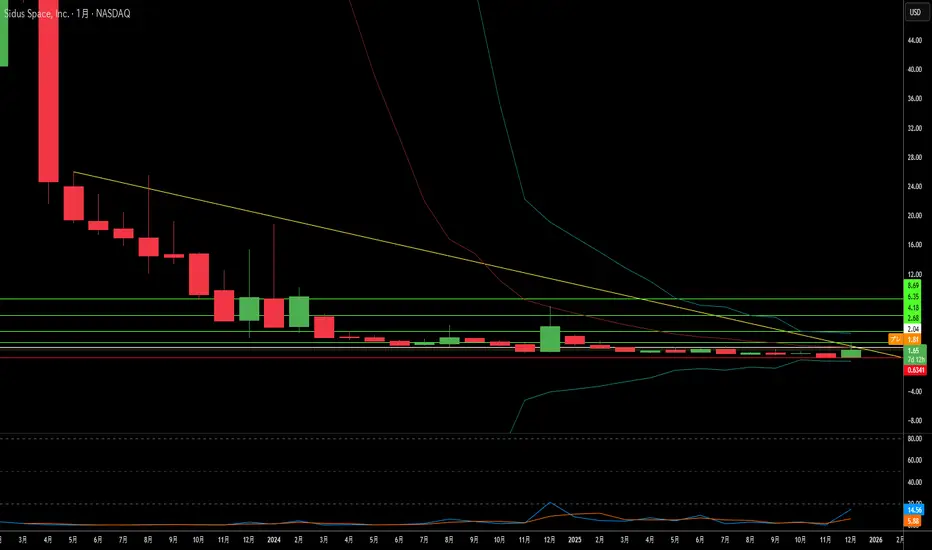
Task: Select the blue line in indicator pane
Action: [549, 504]
